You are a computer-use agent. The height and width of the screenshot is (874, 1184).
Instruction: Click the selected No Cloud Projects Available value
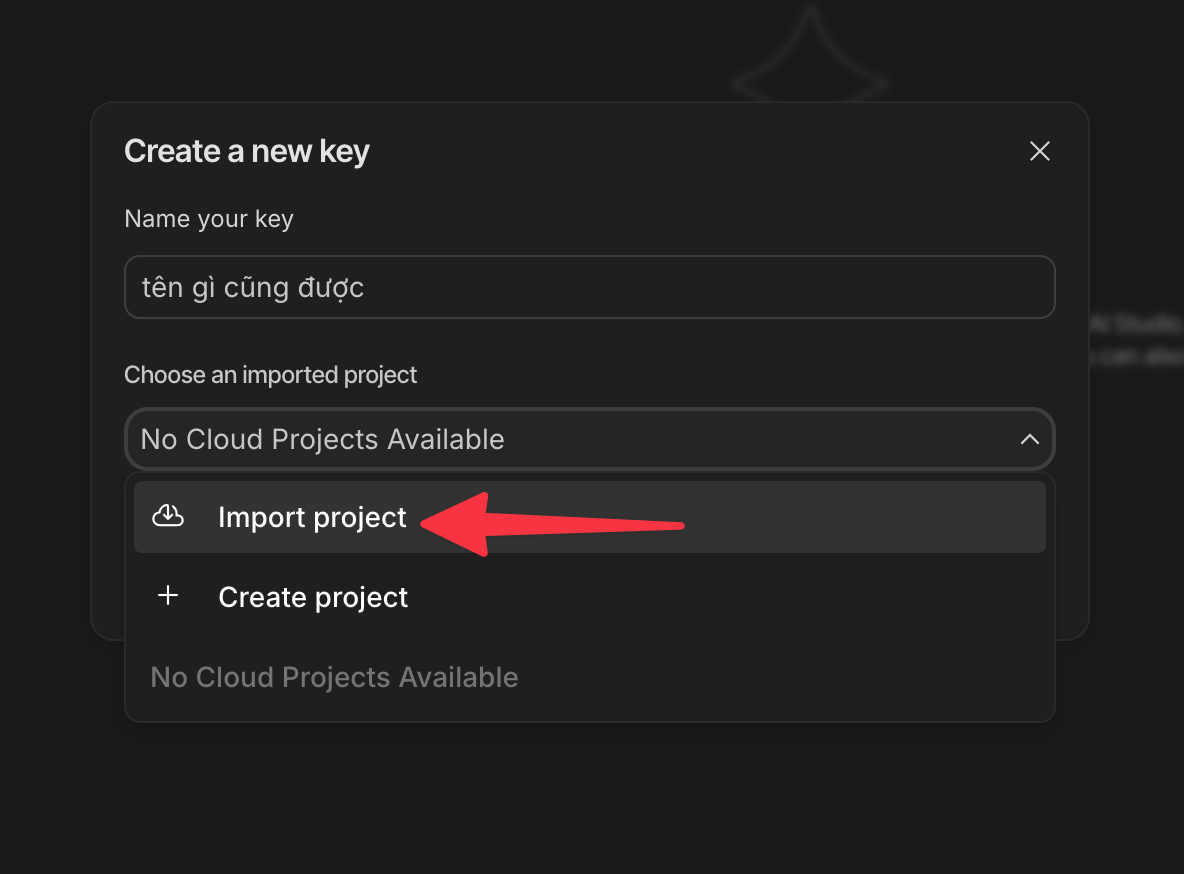pos(322,439)
